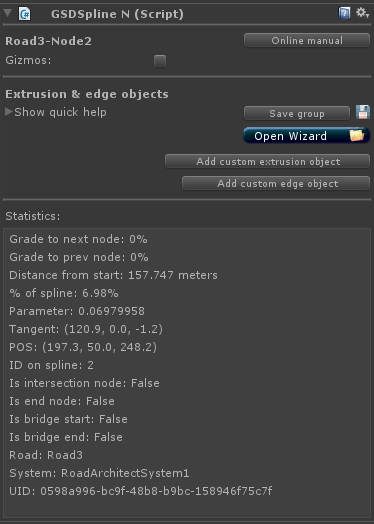Click the folder icon on Open Wizard
The height and width of the screenshot is (524, 374).
(x=356, y=136)
